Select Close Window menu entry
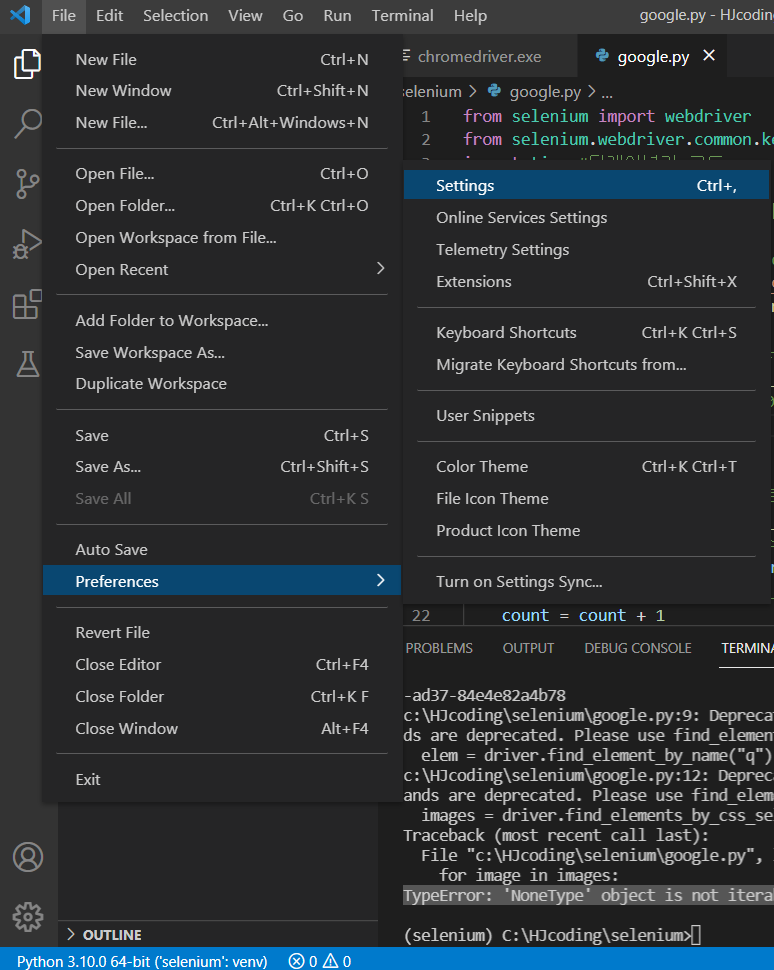This screenshot has width=774, height=970. (x=221, y=729)
